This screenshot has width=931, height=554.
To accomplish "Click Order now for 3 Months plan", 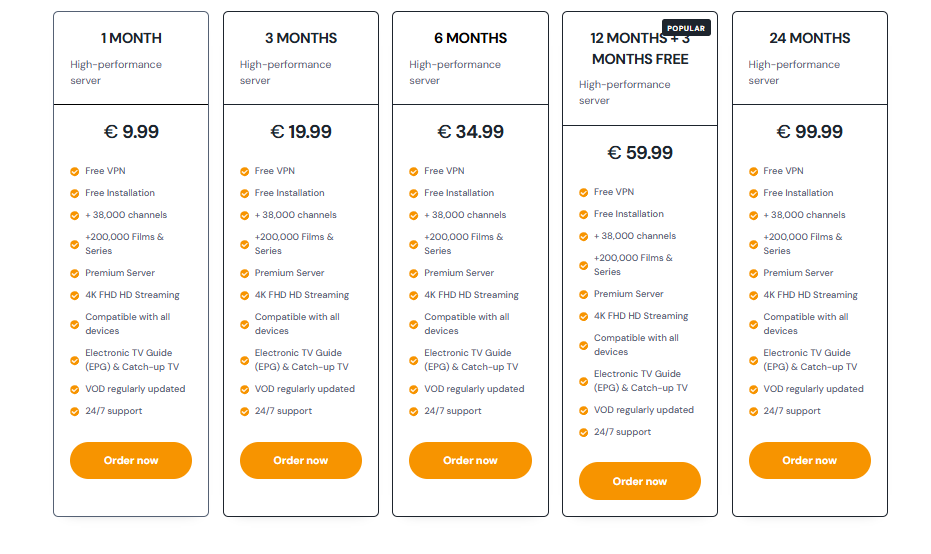I will click(x=300, y=460).
